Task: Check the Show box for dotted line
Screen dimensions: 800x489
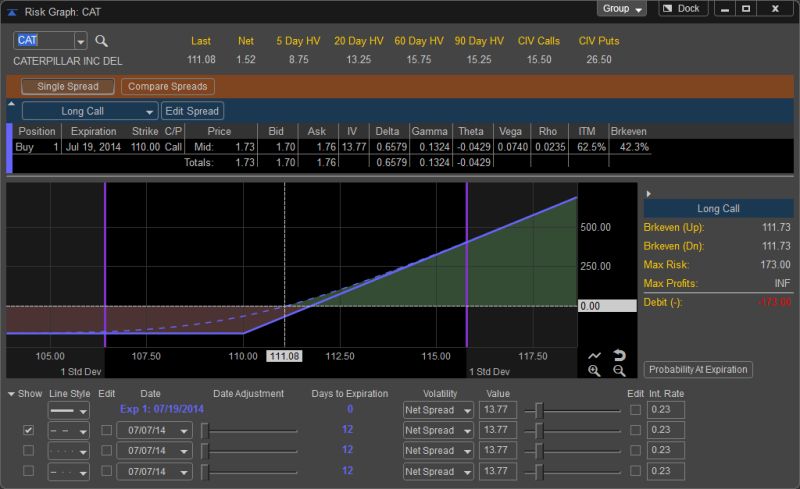Action: (x=29, y=450)
